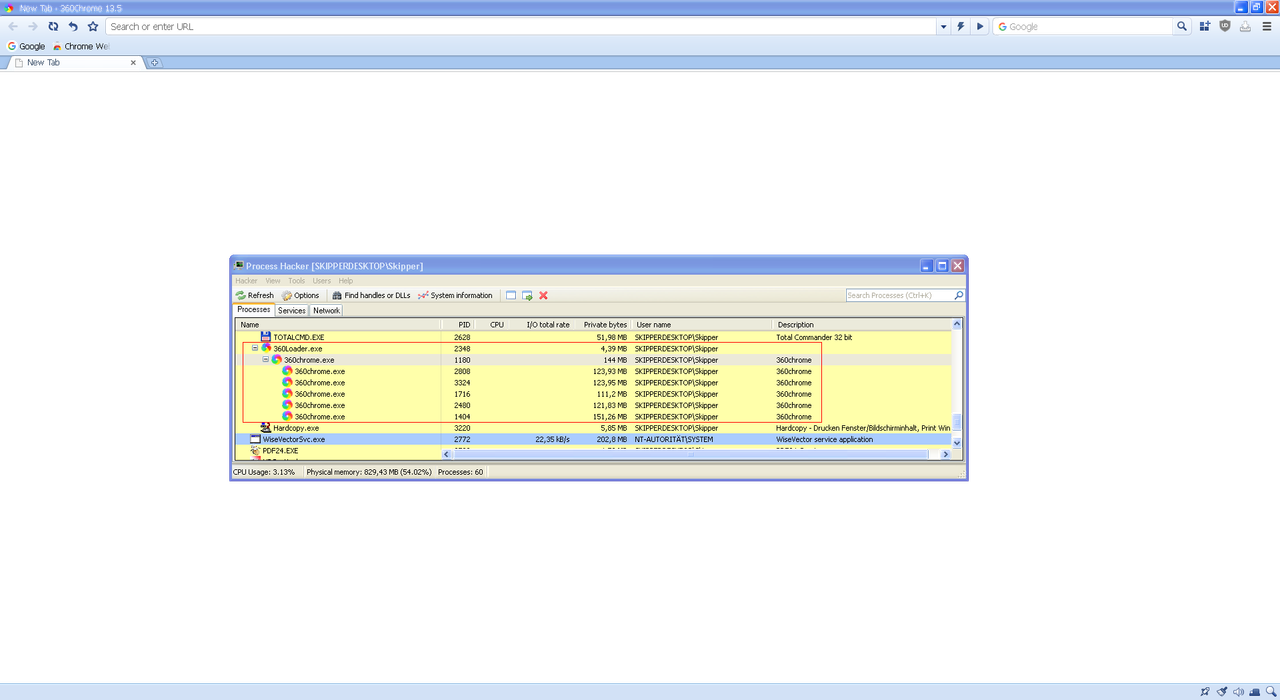Switch to the Network tab
This screenshot has width=1280, height=700.
coord(327,311)
